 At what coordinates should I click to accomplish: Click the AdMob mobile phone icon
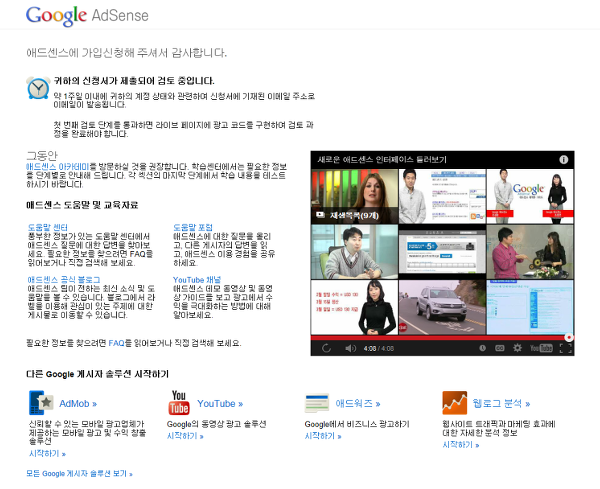point(41,403)
